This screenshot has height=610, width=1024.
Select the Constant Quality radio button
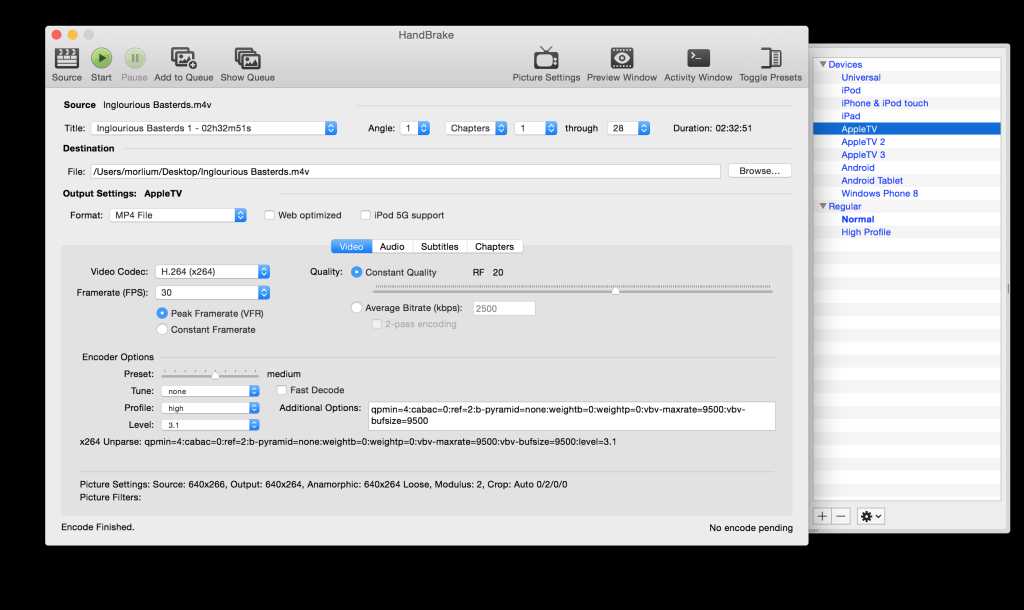[x=357, y=272]
